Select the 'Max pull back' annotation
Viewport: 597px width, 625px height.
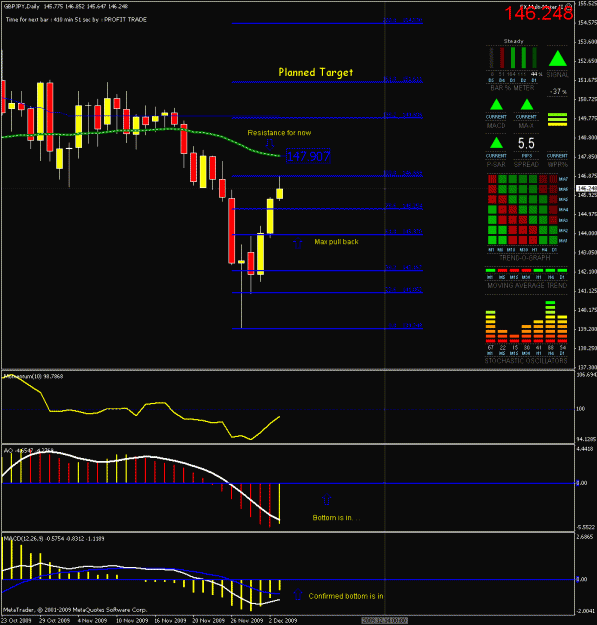tap(336, 242)
